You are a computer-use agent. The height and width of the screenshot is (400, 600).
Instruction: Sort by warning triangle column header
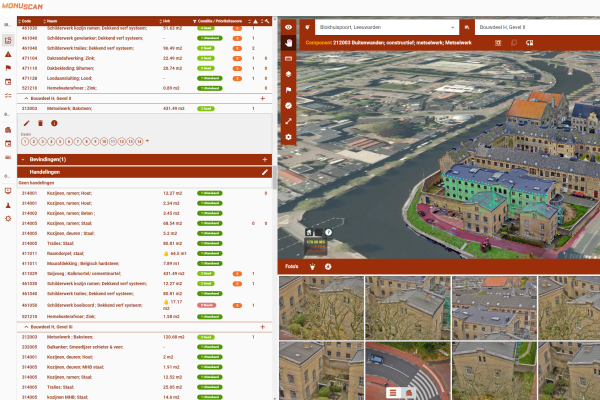[253, 21]
